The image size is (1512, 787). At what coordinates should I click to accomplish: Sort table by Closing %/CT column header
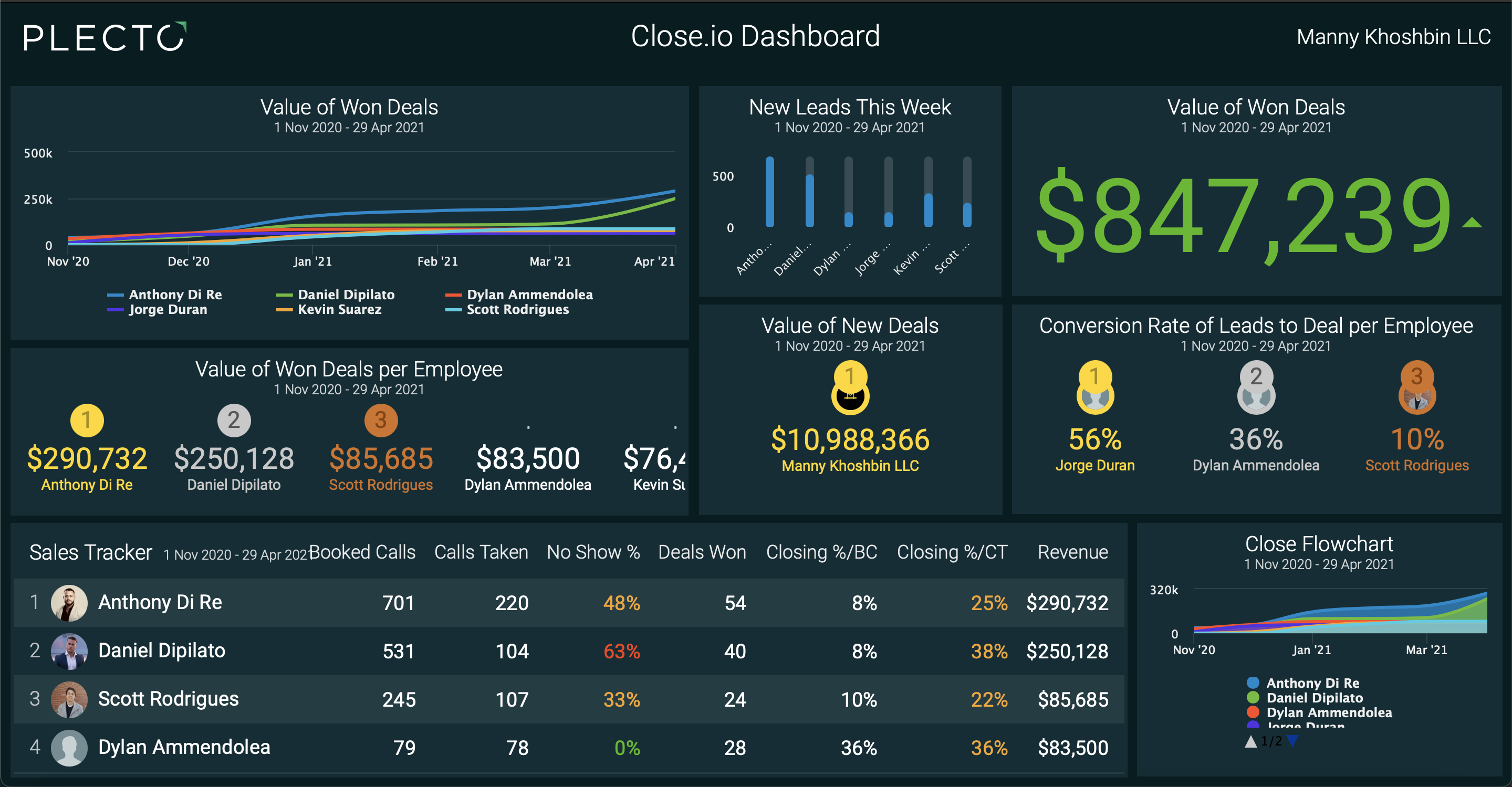[x=952, y=552]
